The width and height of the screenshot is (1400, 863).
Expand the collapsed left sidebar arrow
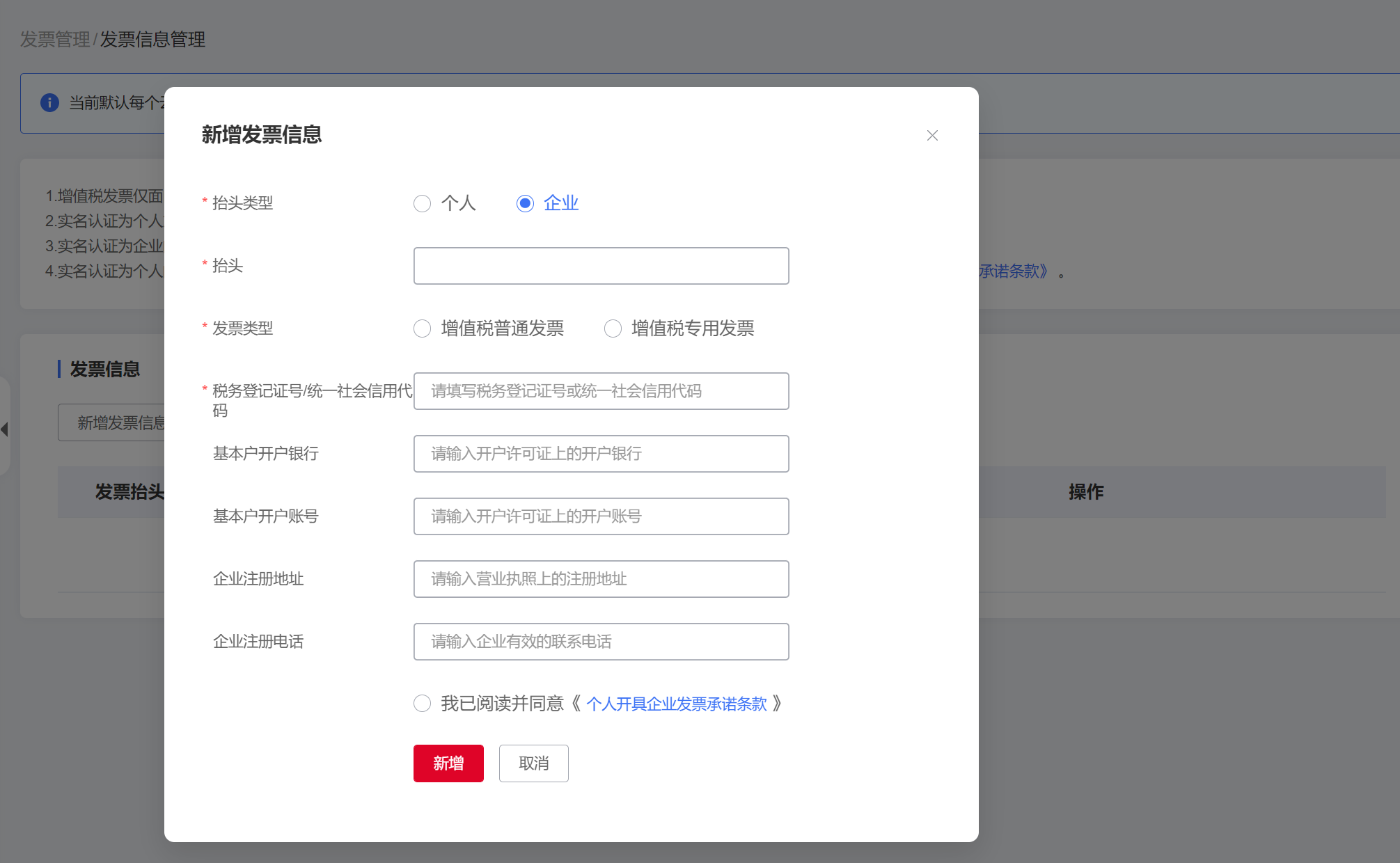[5, 429]
